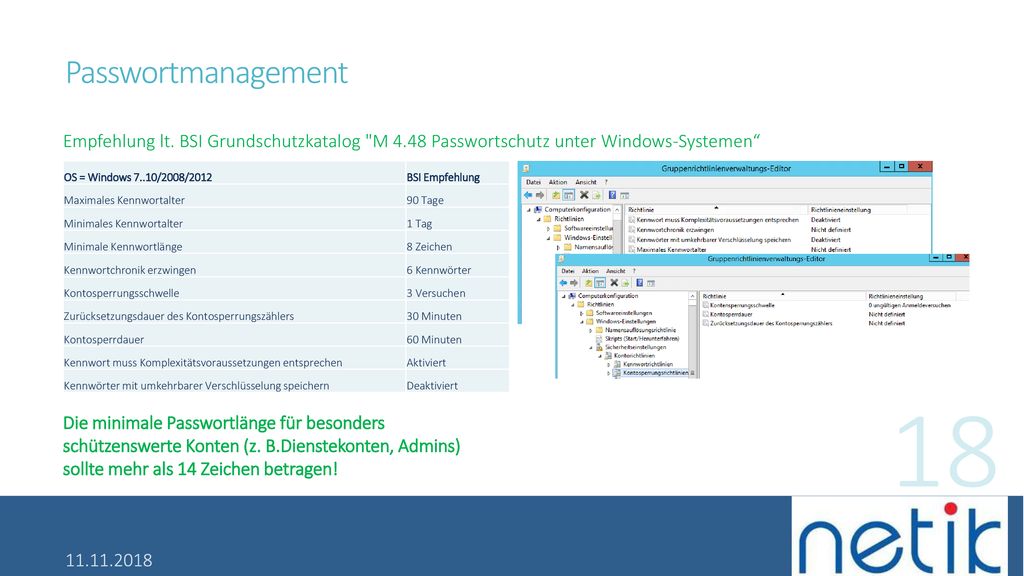Click the date 11.11.2018 in footer
Viewport: 1024px width, 576px height.
coord(108,560)
